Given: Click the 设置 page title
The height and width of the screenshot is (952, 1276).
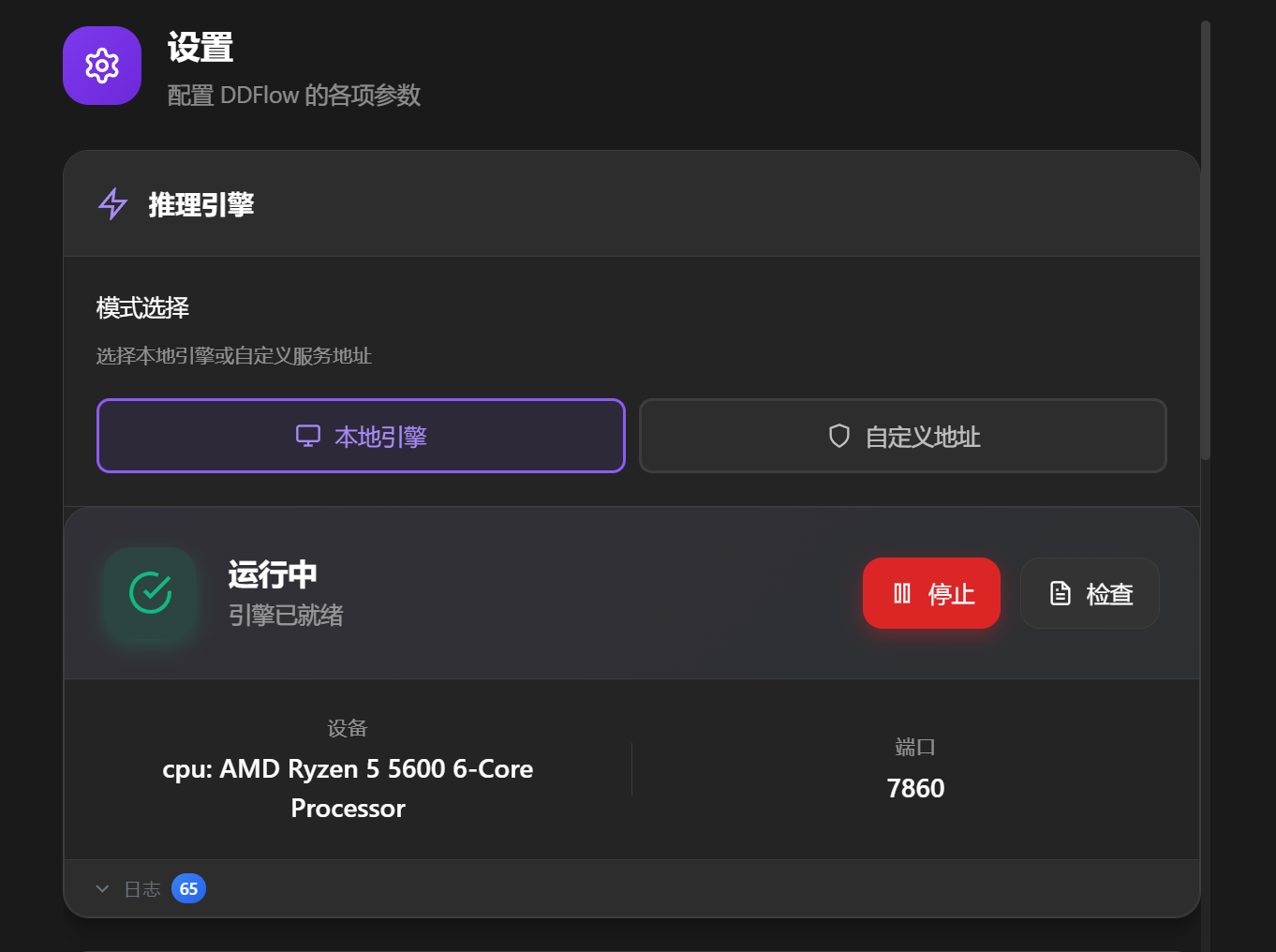Looking at the screenshot, I should coord(200,47).
